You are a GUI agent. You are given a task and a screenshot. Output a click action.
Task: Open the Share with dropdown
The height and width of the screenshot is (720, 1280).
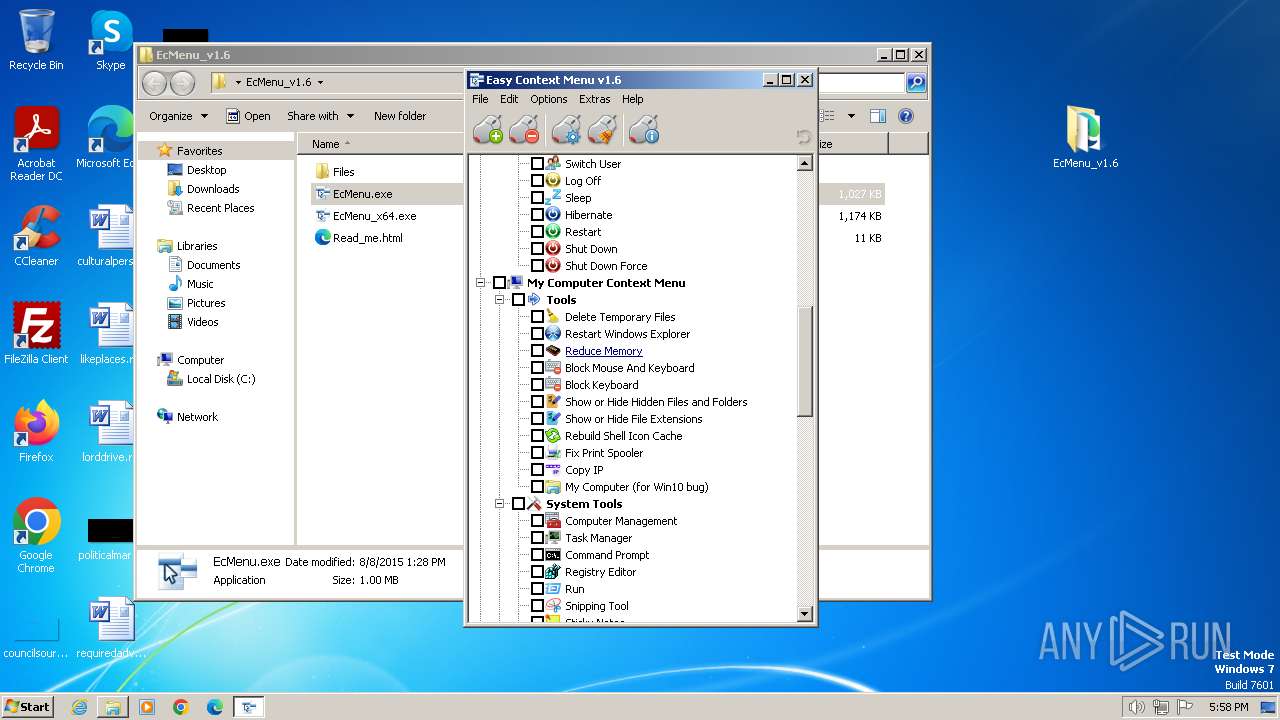[320, 116]
